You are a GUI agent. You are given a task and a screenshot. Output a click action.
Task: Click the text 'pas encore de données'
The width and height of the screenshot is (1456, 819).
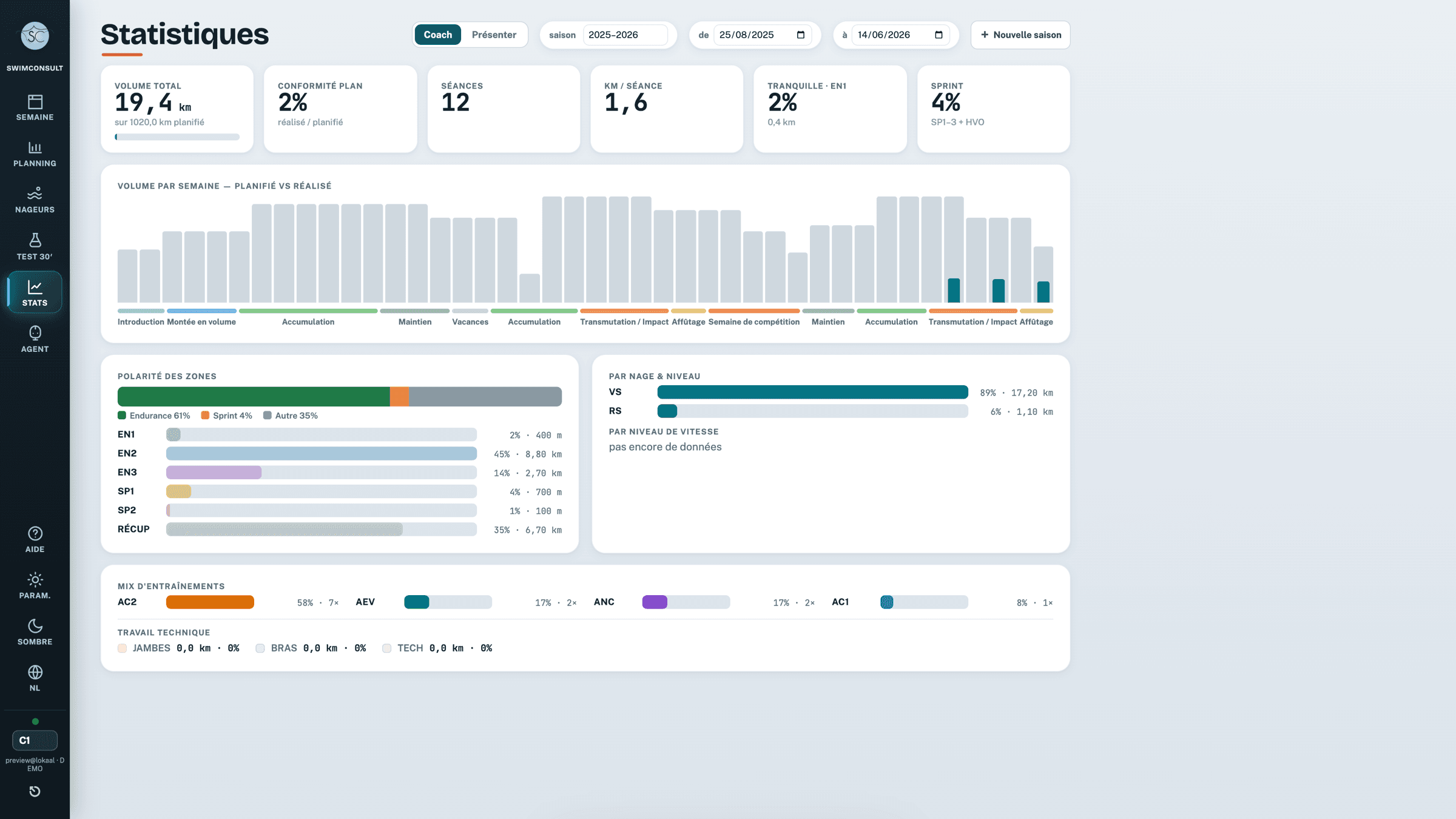tap(665, 447)
